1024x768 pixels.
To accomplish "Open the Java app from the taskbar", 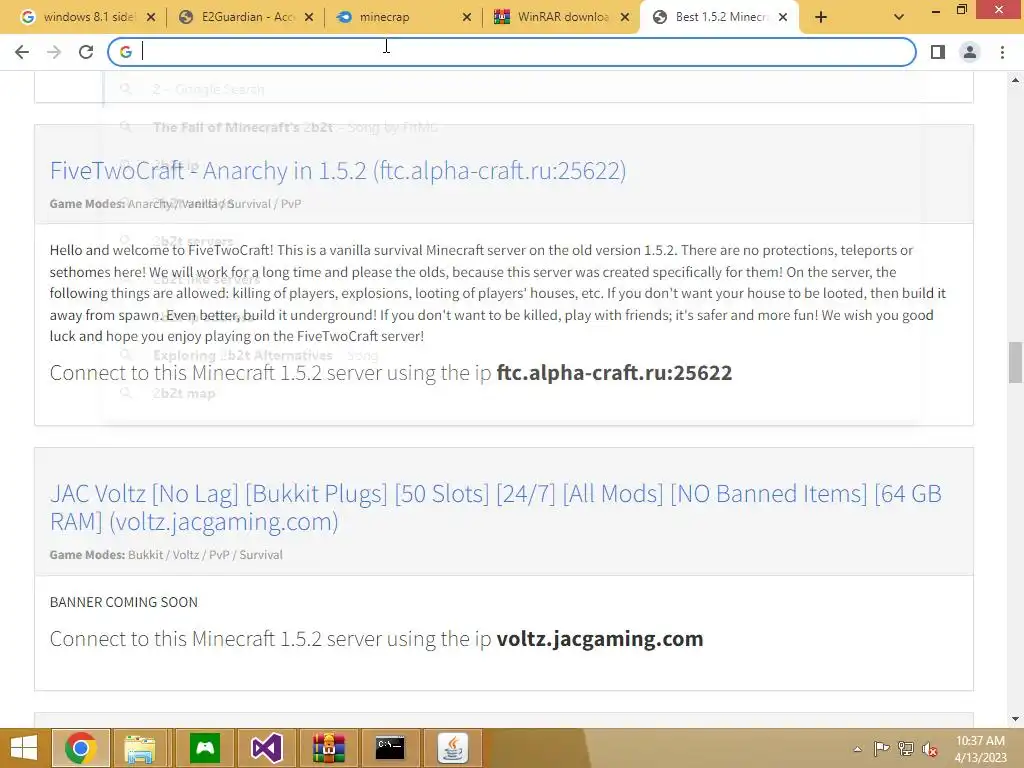I will (453, 748).
